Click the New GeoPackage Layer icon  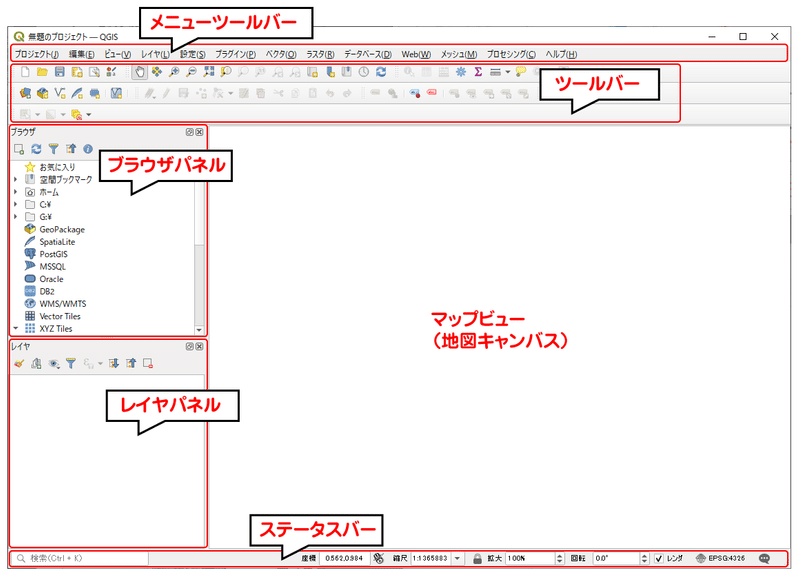(x=42, y=93)
